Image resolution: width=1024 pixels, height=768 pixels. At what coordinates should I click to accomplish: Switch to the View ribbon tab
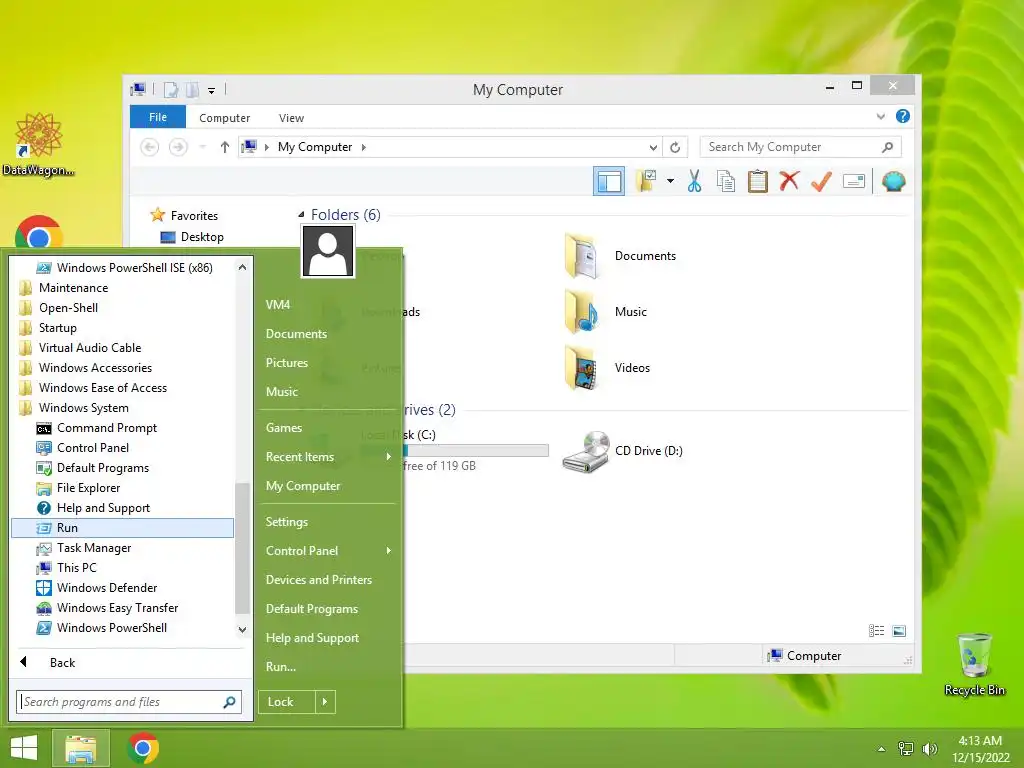click(291, 118)
